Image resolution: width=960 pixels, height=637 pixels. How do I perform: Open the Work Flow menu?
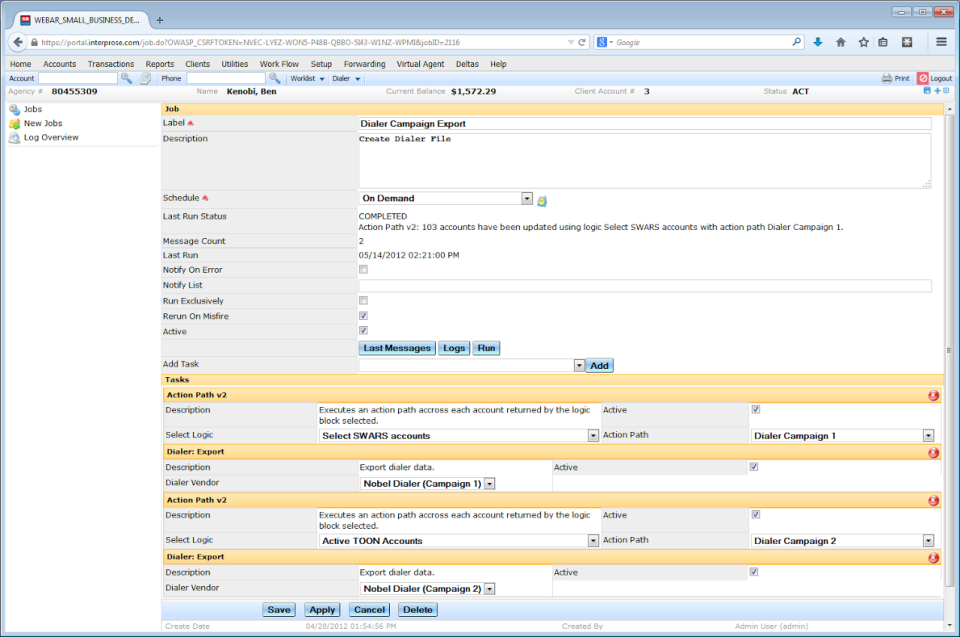[x=279, y=63]
